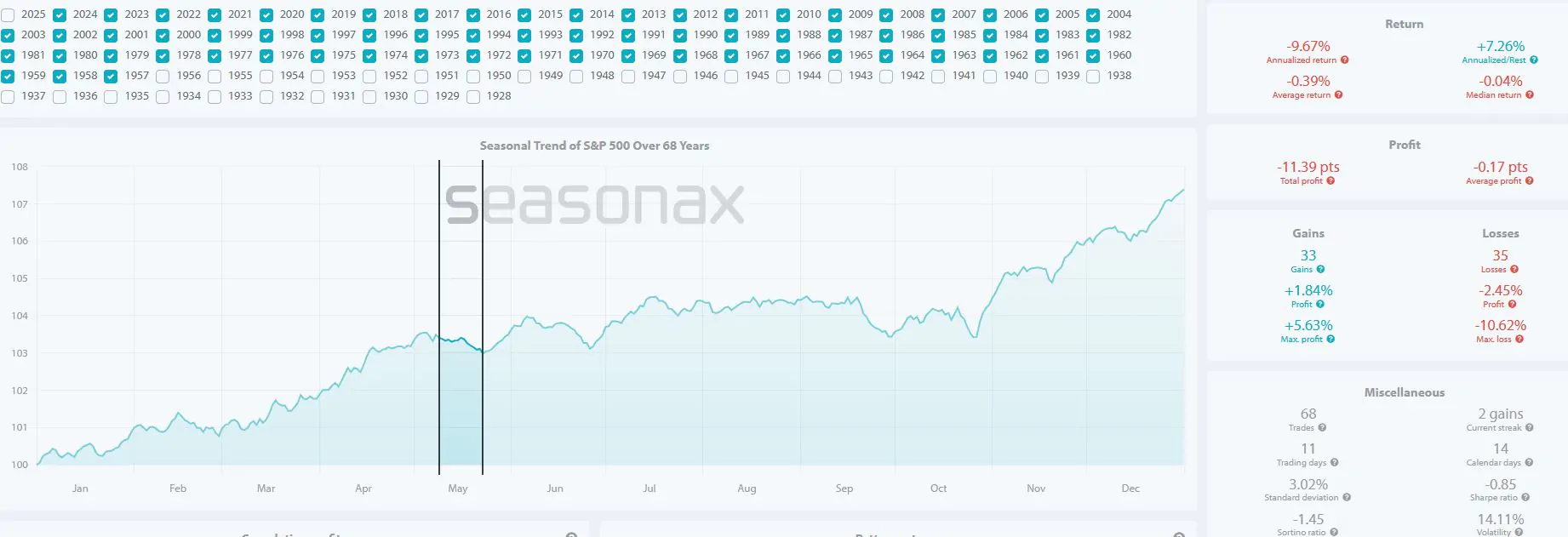The height and width of the screenshot is (537, 1568).
Task: Open the Sortino ratio help icon
Action: coord(1334,533)
